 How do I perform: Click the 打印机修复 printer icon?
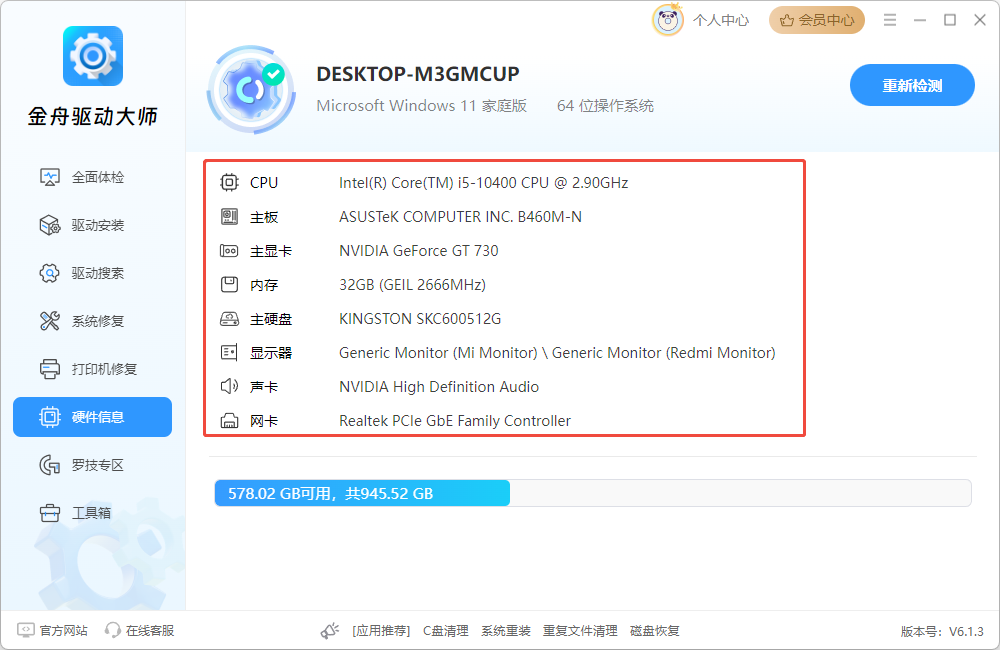pos(50,369)
